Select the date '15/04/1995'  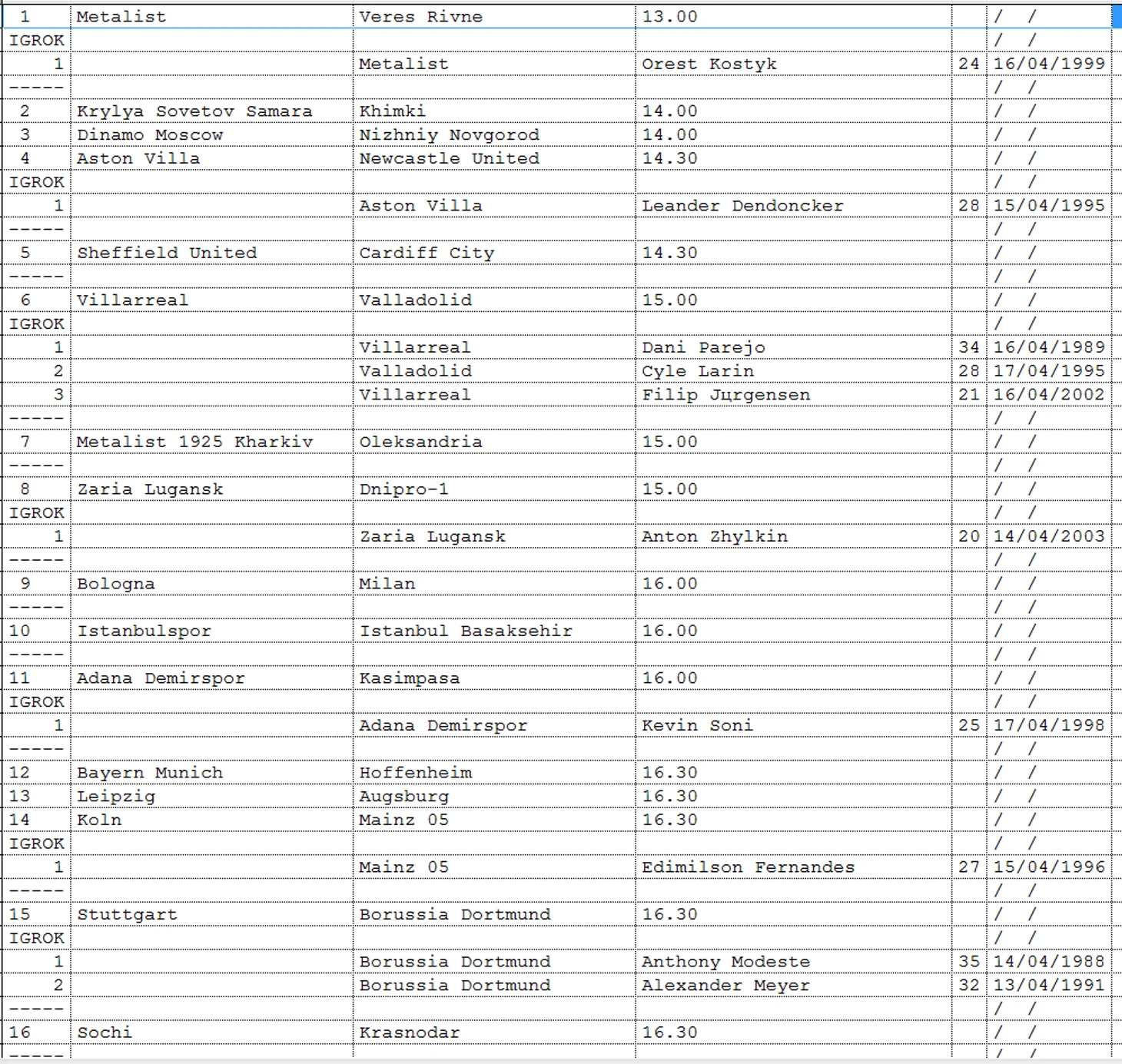(1049, 205)
